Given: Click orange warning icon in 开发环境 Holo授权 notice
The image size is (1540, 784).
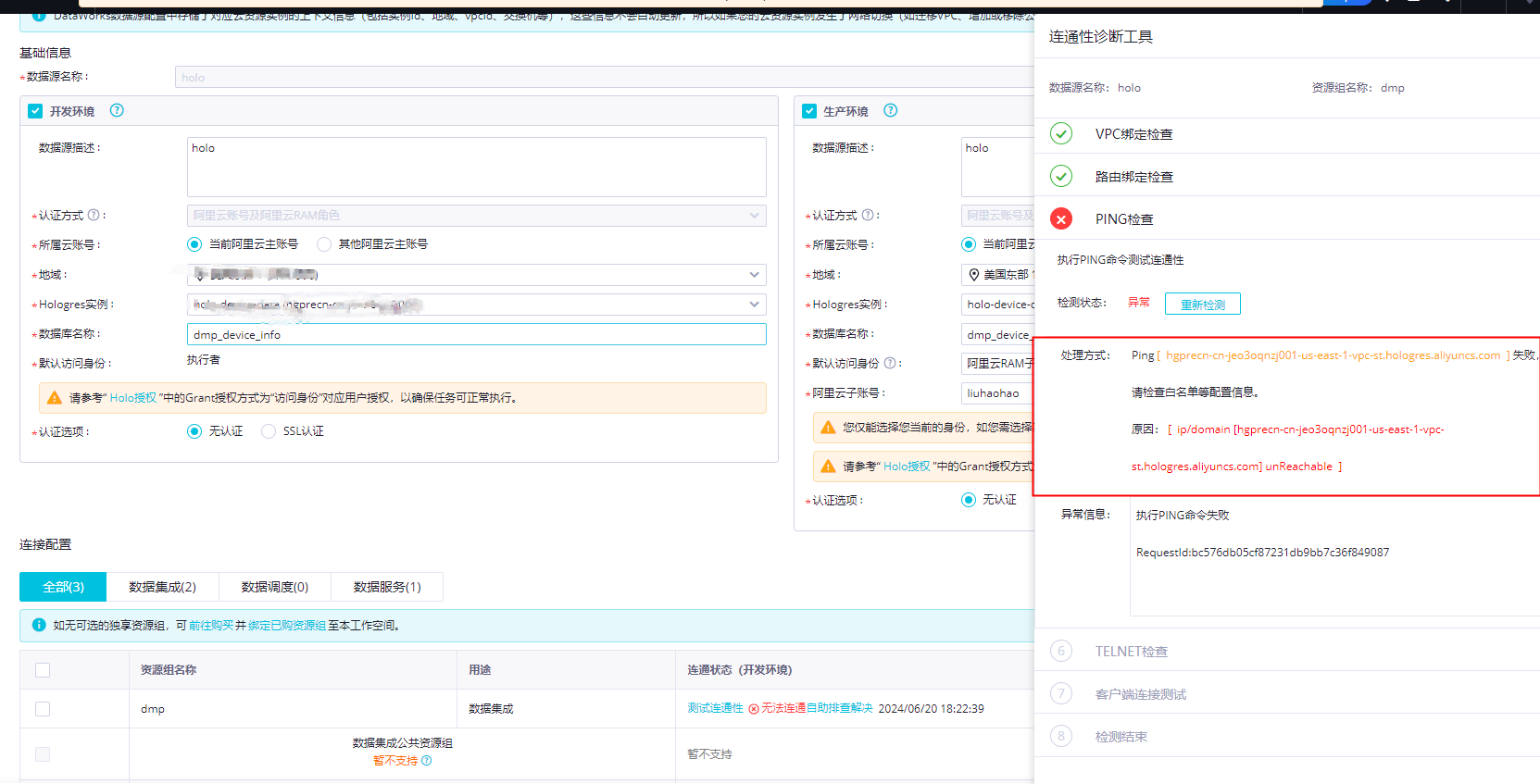Looking at the screenshot, I should click(x=55, y=397).
